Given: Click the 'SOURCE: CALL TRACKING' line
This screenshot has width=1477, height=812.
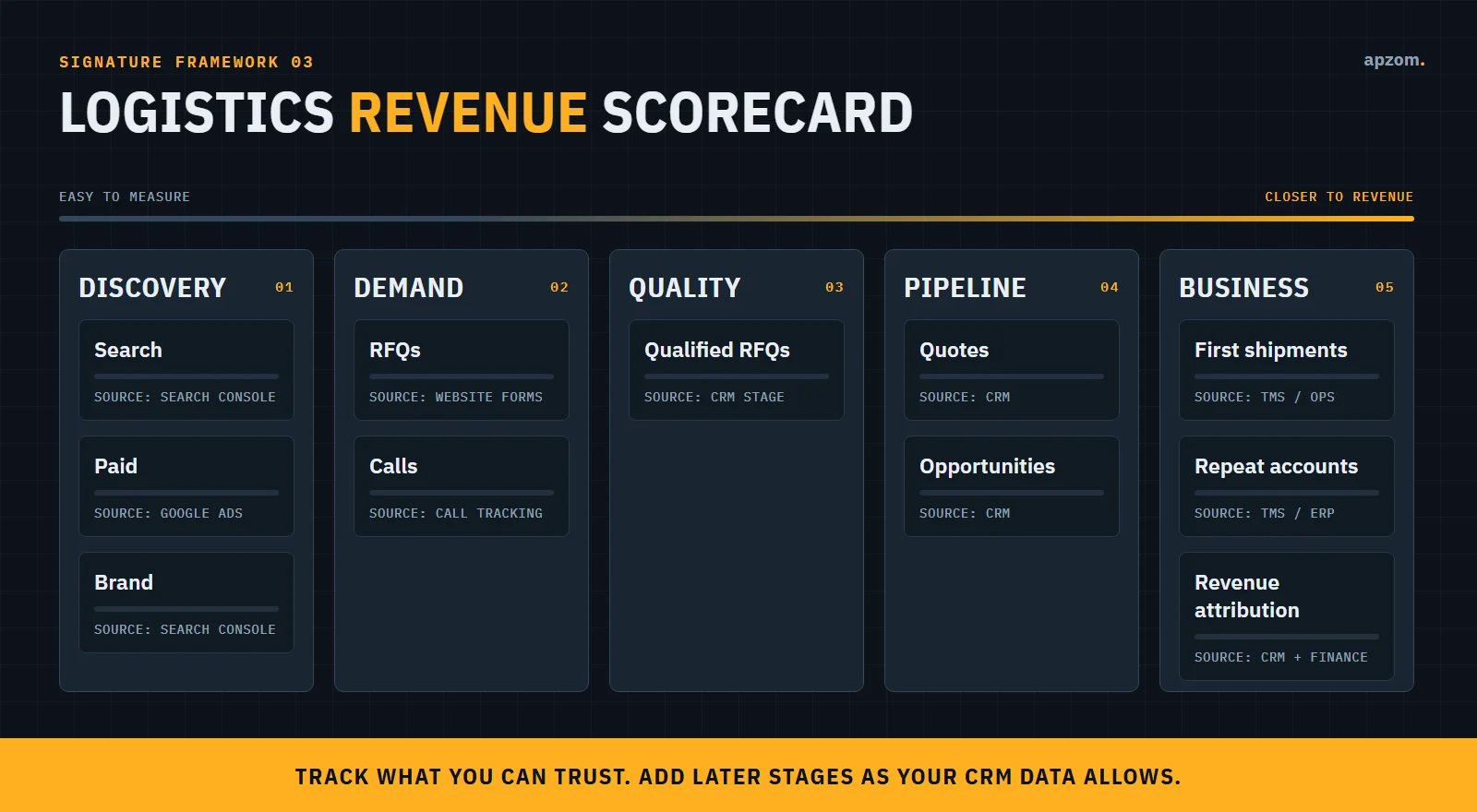Looking at the screenshot, I should point(456,513).
